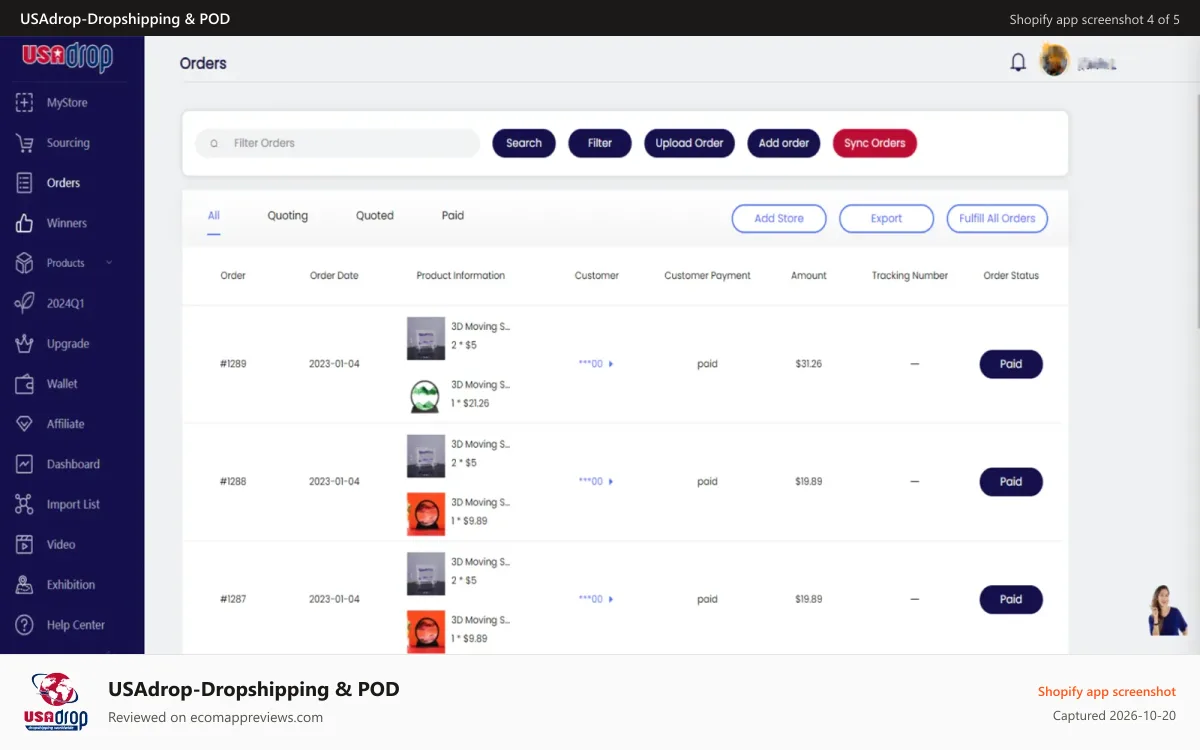Click the Paid status button for order #1288
1200x750 pixels.
(1011, 482)
